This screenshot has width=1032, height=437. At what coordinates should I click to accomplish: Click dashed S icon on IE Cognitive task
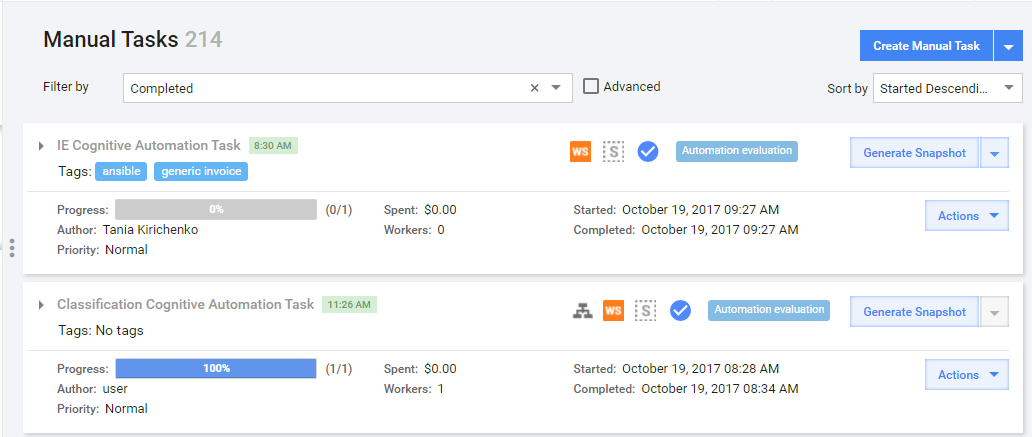pos(613,152)
